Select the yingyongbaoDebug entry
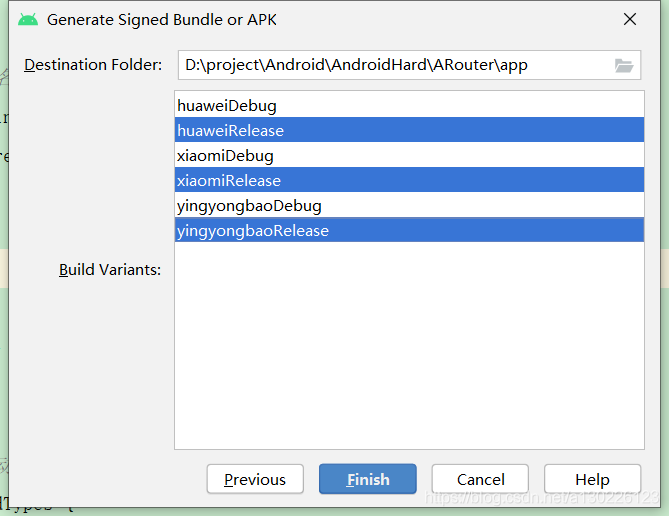 409,205
